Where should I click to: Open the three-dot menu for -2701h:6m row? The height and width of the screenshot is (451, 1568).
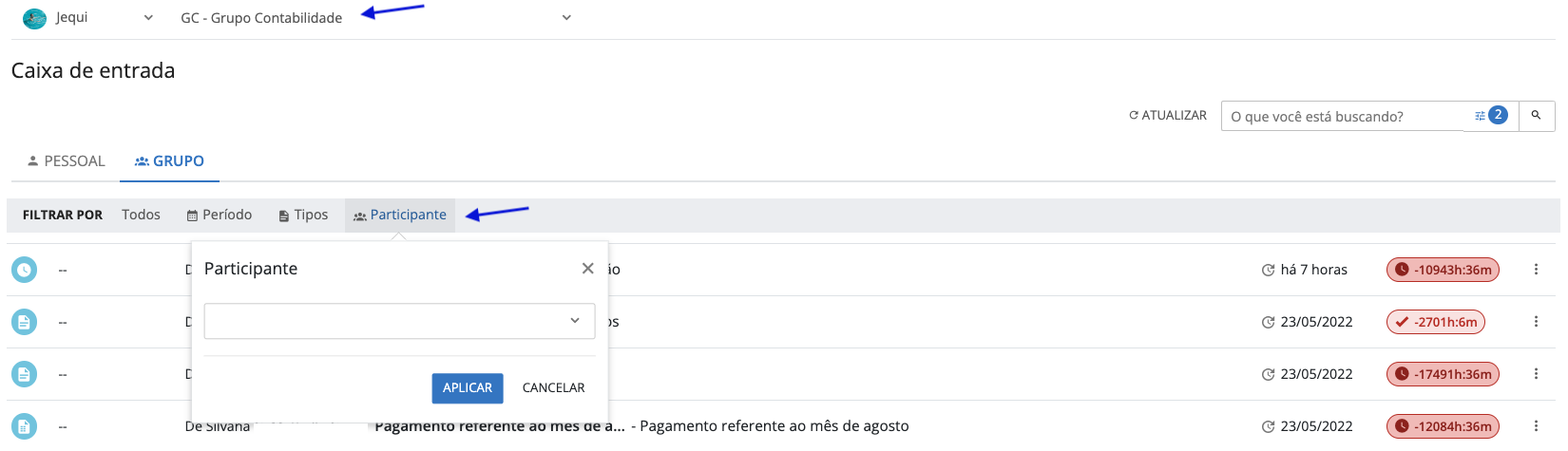[1536, 322]
